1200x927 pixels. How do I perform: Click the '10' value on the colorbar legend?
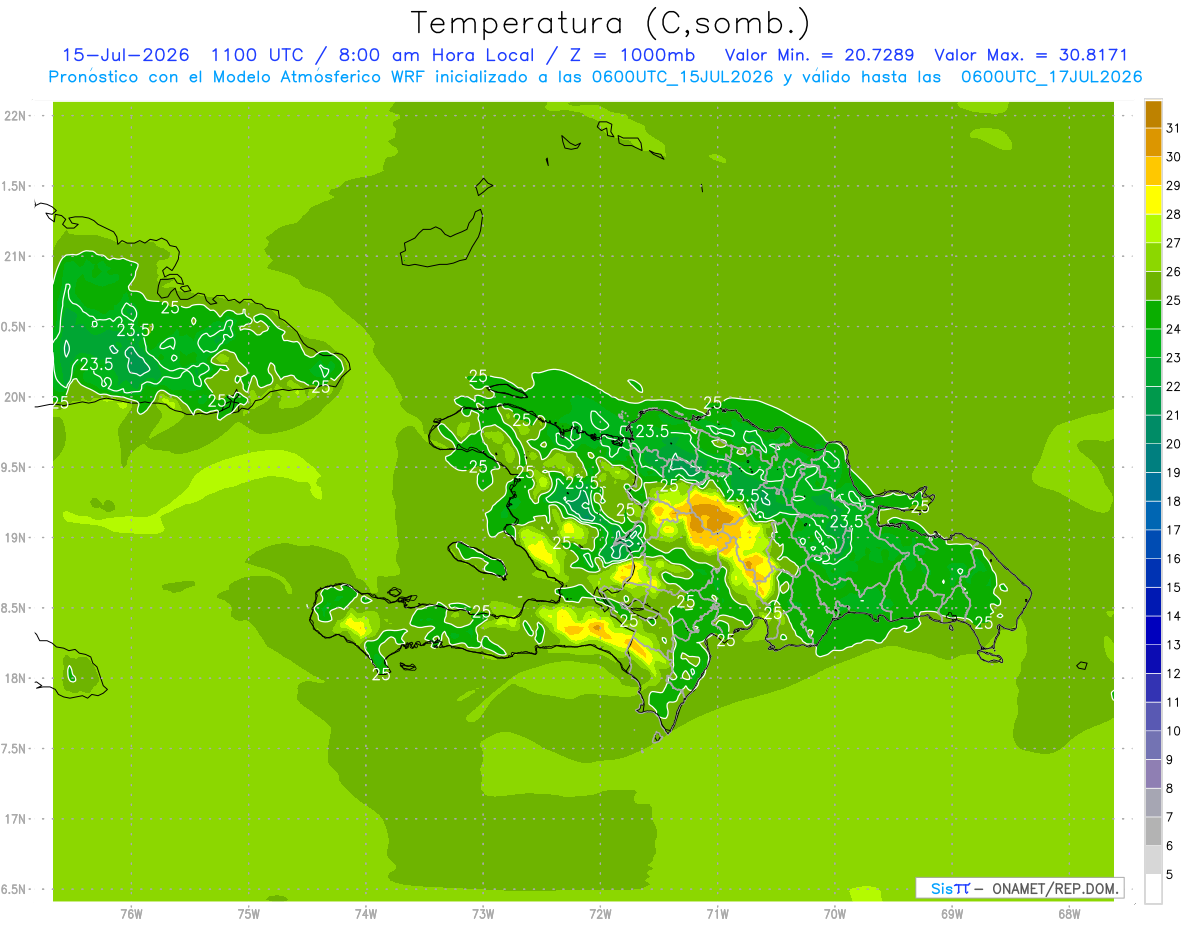(x=1173, y=731)
